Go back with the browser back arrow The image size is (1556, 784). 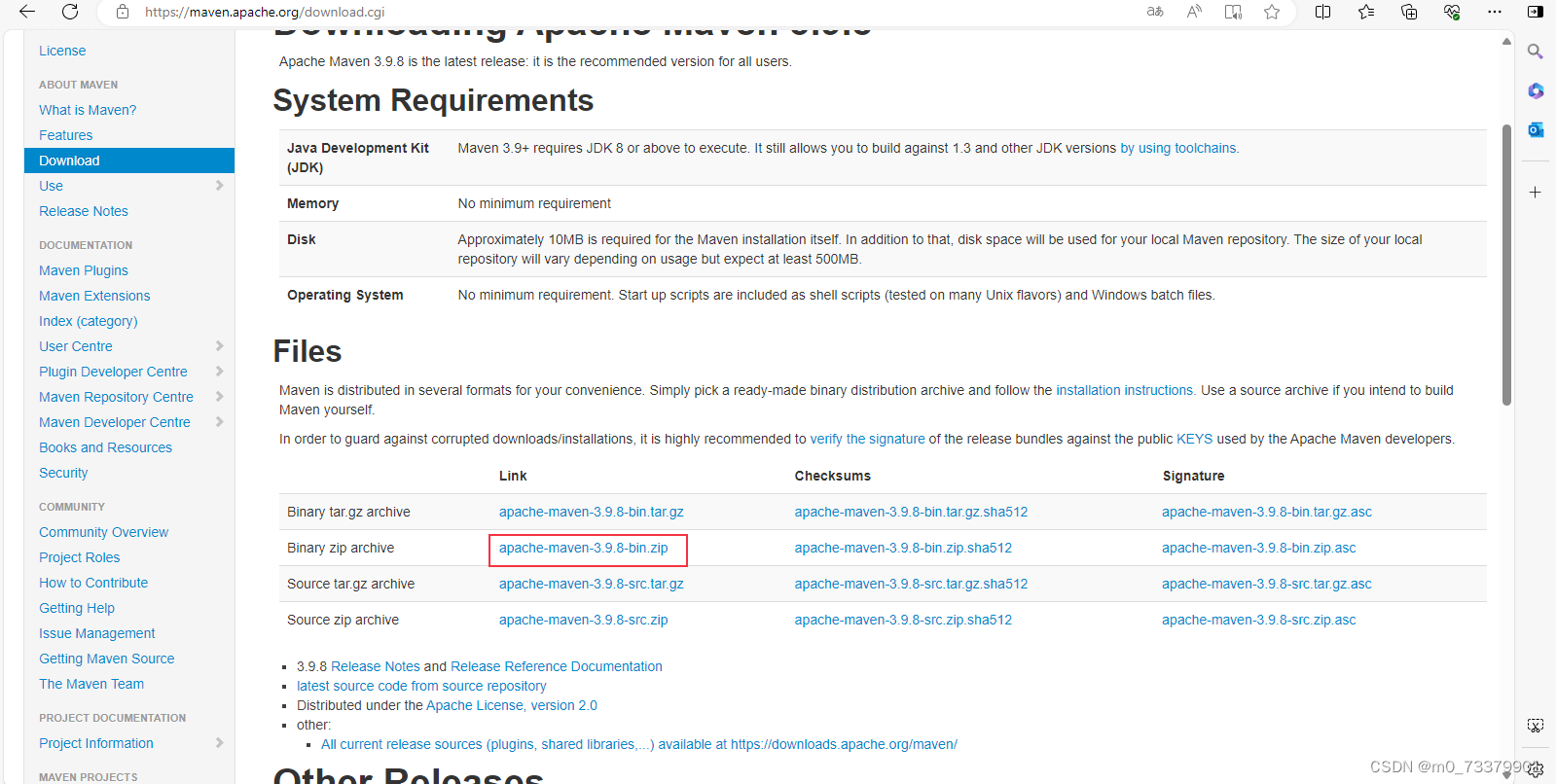pyautogui.click(x=27, y=12)
